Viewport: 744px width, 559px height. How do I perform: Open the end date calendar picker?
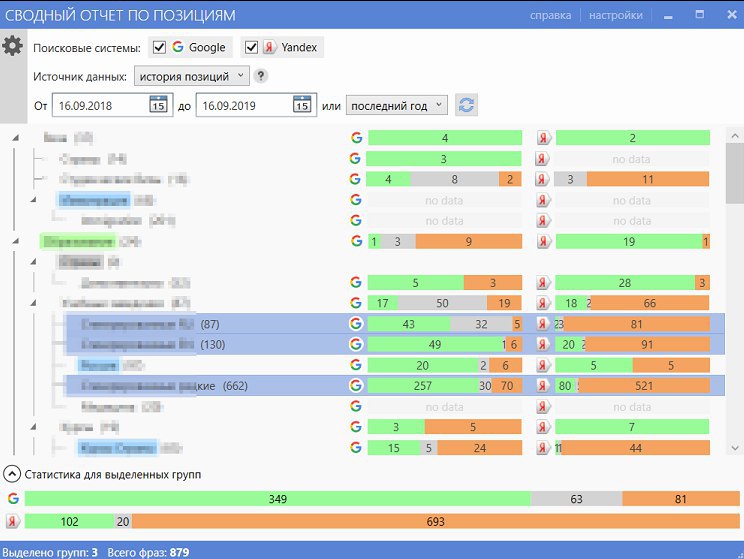[x=302, y=104]
